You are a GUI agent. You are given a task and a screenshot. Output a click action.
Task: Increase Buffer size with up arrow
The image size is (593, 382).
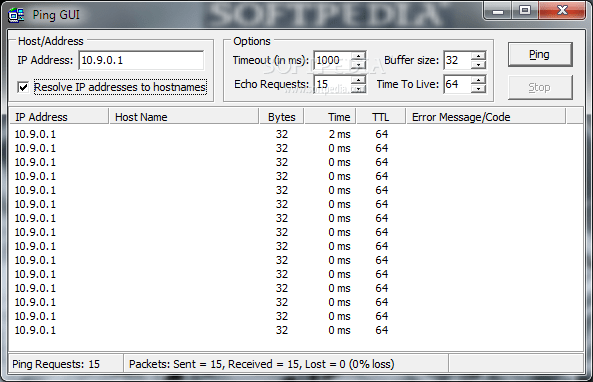click(478, 56)
